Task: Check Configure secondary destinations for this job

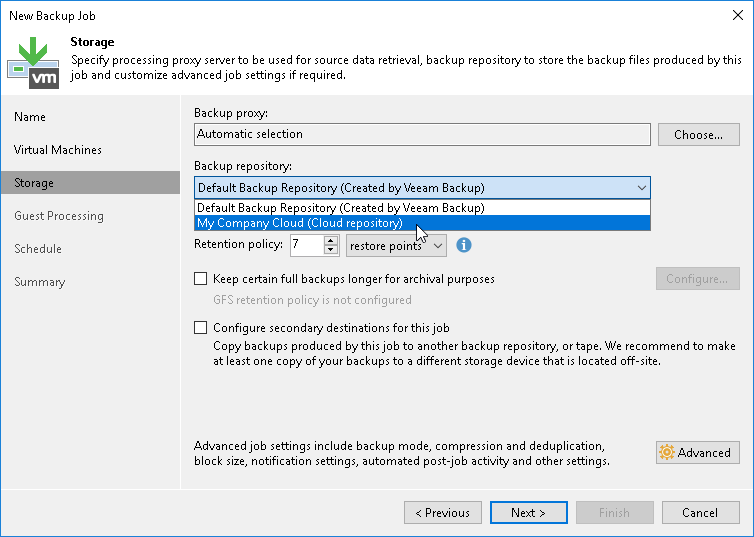Action: tap(201, 327)
